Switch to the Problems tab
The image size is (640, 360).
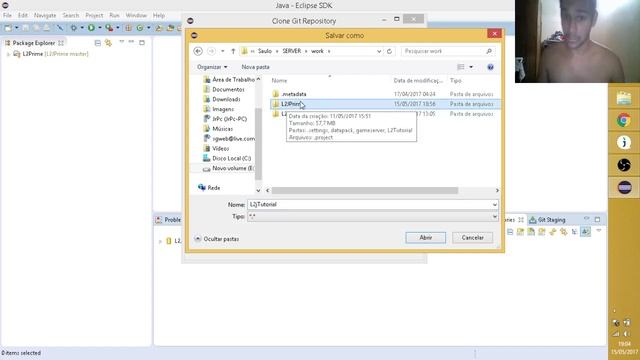168,220
